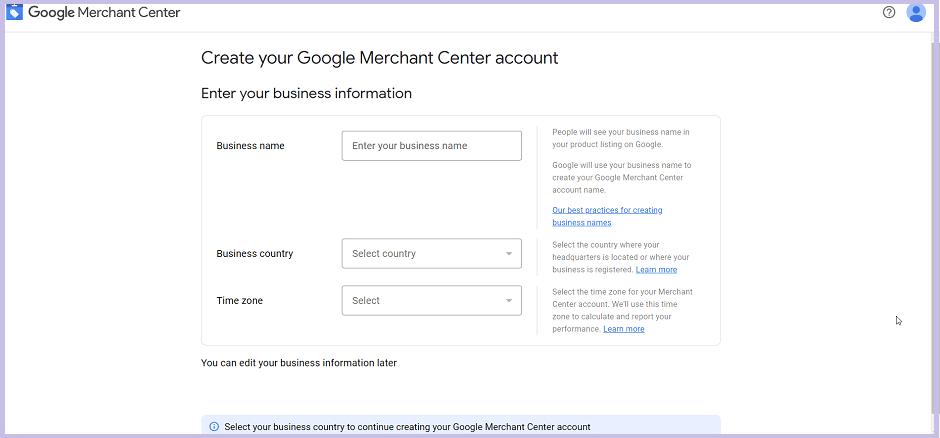
Task: Click Learn more link for business country
Action: click(656, 270)
